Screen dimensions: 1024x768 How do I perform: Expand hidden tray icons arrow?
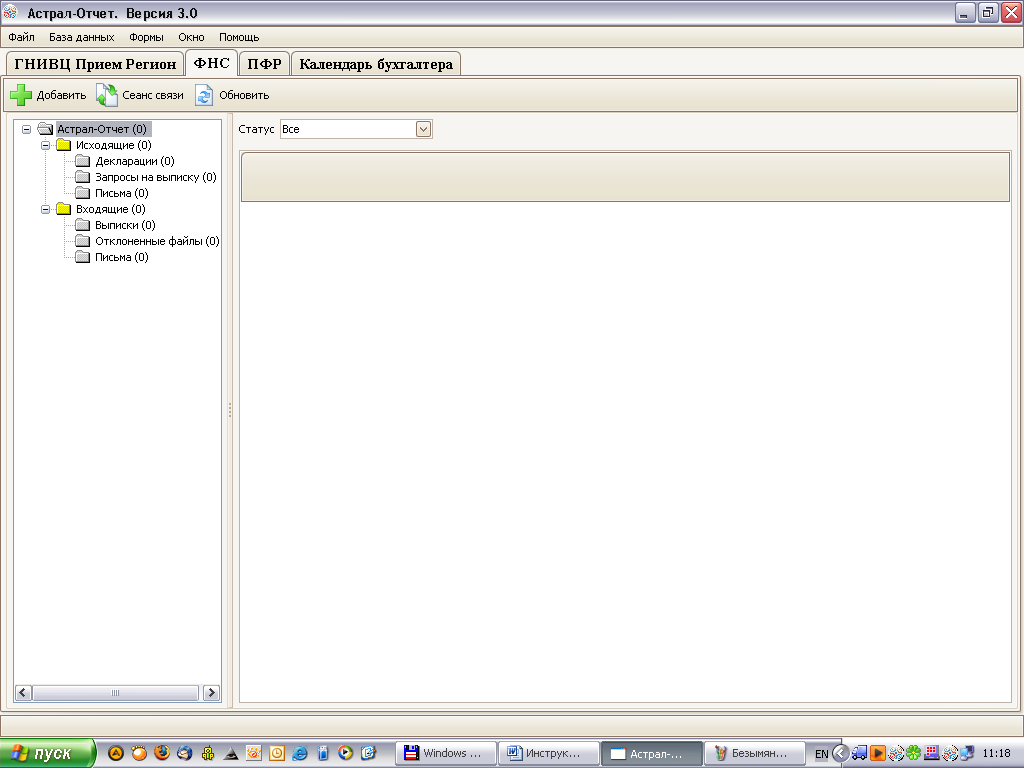840,754
